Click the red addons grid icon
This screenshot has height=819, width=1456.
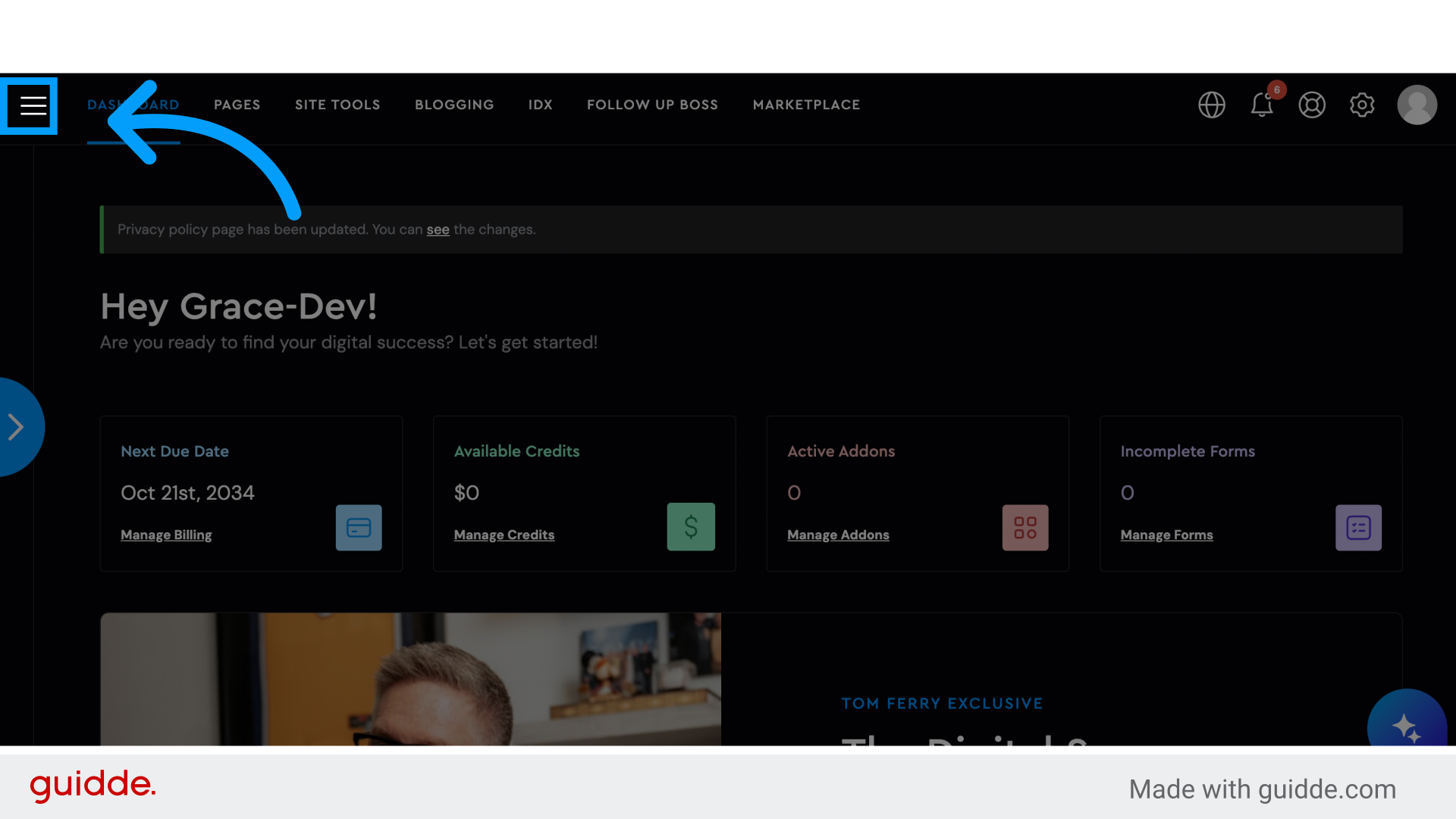1025,527
